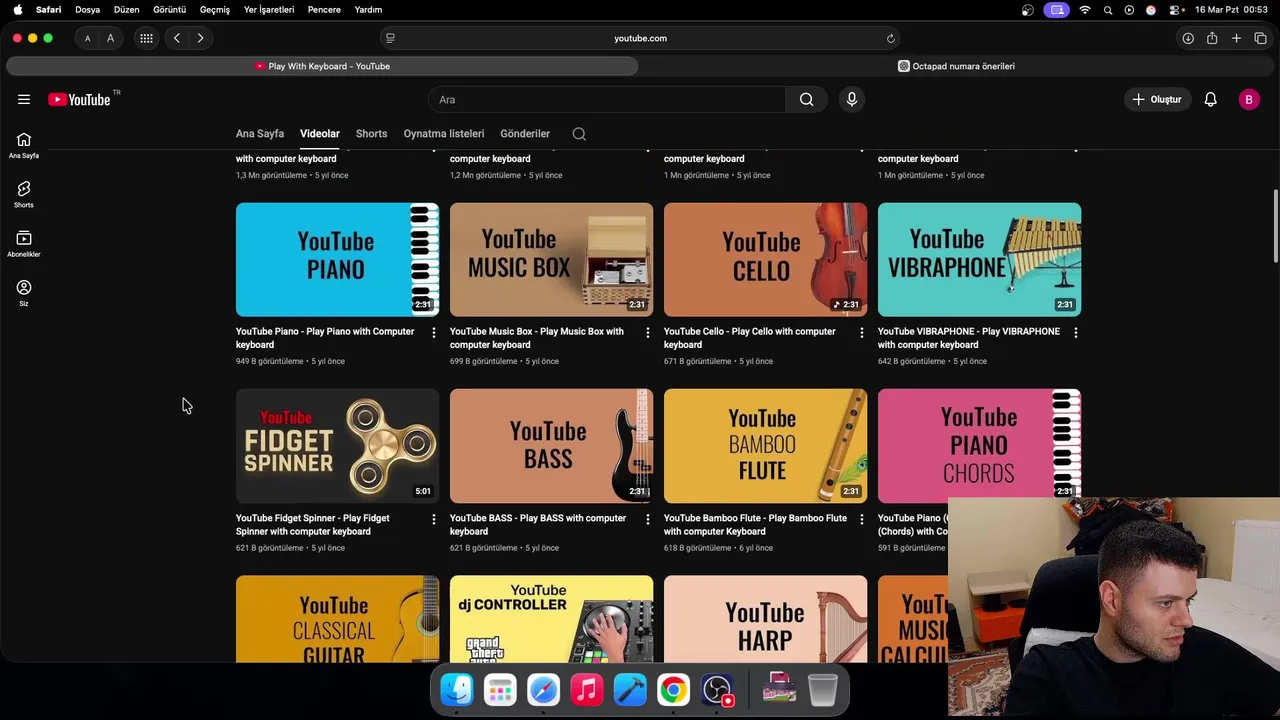Click the search magnifier button
Viewport: 1280px width, 720px height.
[x=806, y=99]
